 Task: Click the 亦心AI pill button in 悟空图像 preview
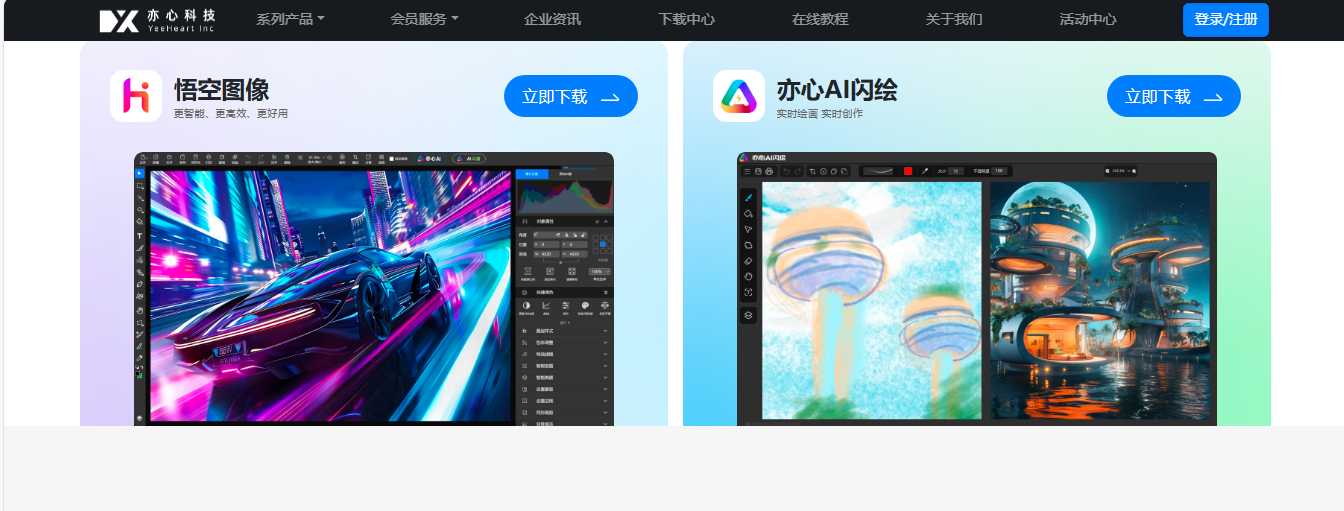(x=430, y=158)
